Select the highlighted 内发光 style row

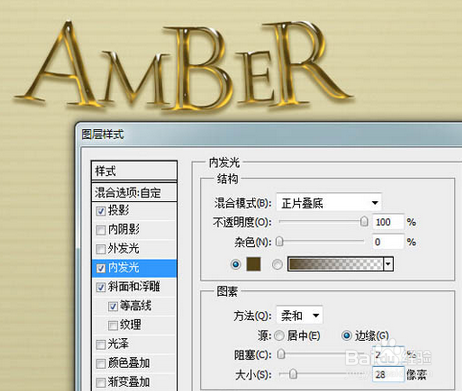(x=134, y=268)
